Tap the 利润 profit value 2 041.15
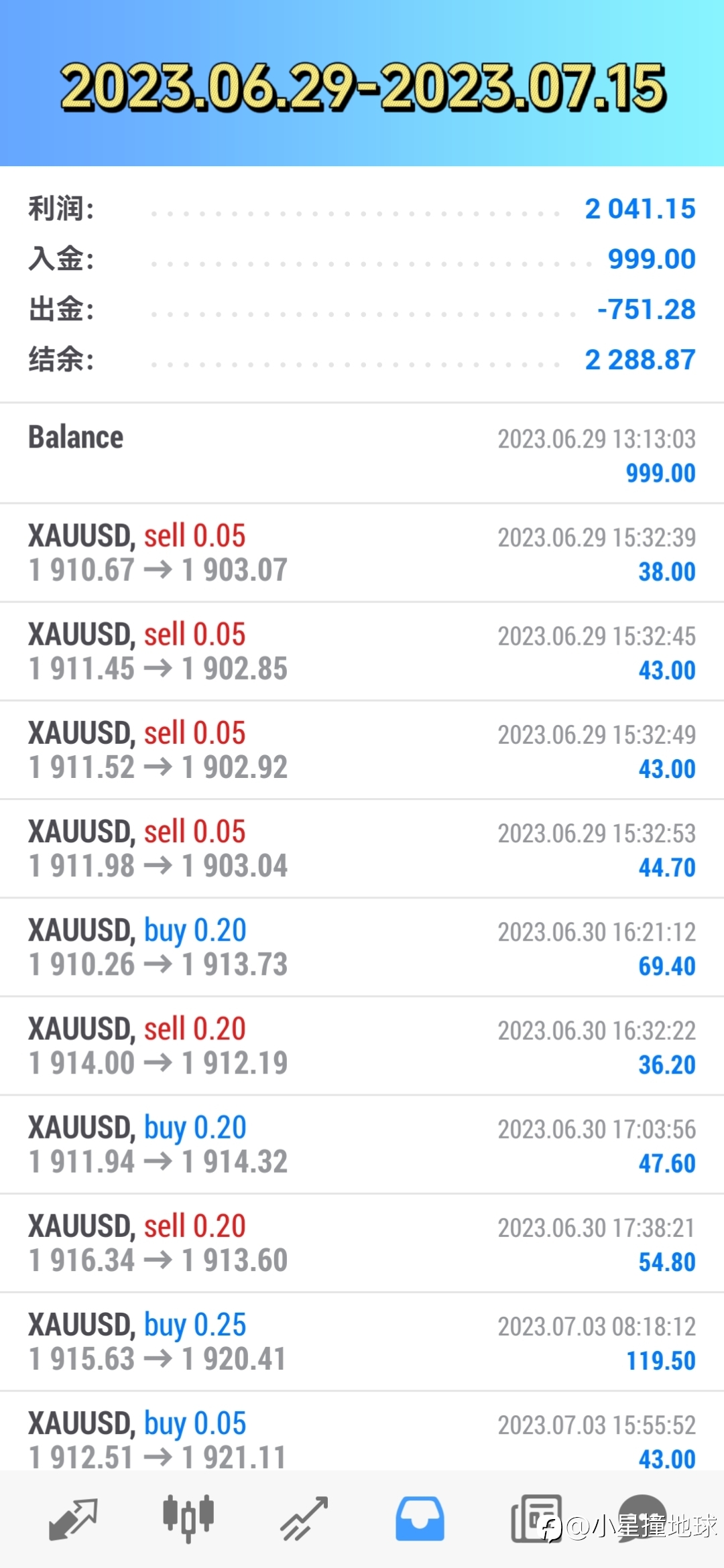Viewport: 724px width, 1568px height. [640, 209]
